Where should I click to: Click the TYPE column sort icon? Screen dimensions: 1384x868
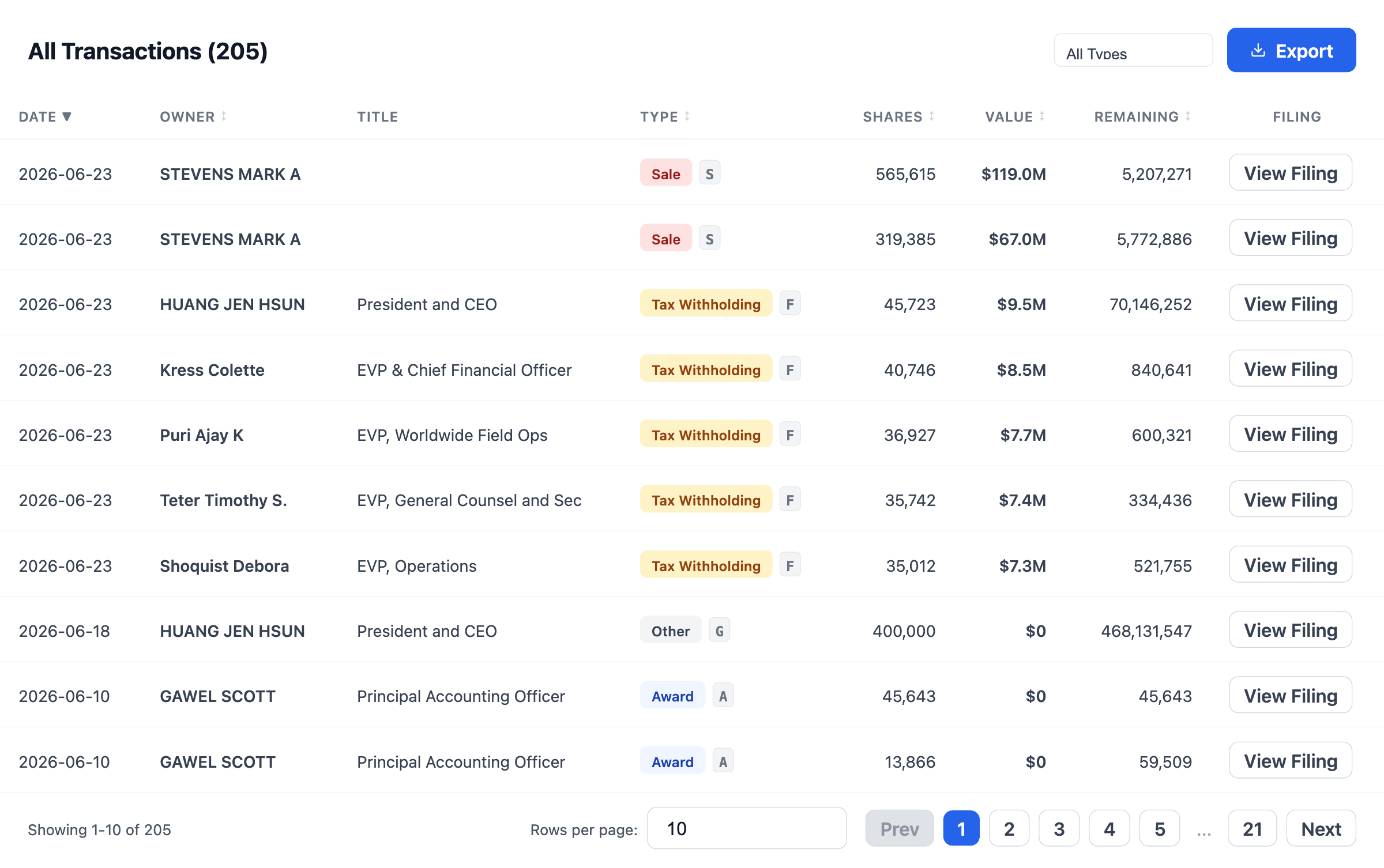(687, 116)
